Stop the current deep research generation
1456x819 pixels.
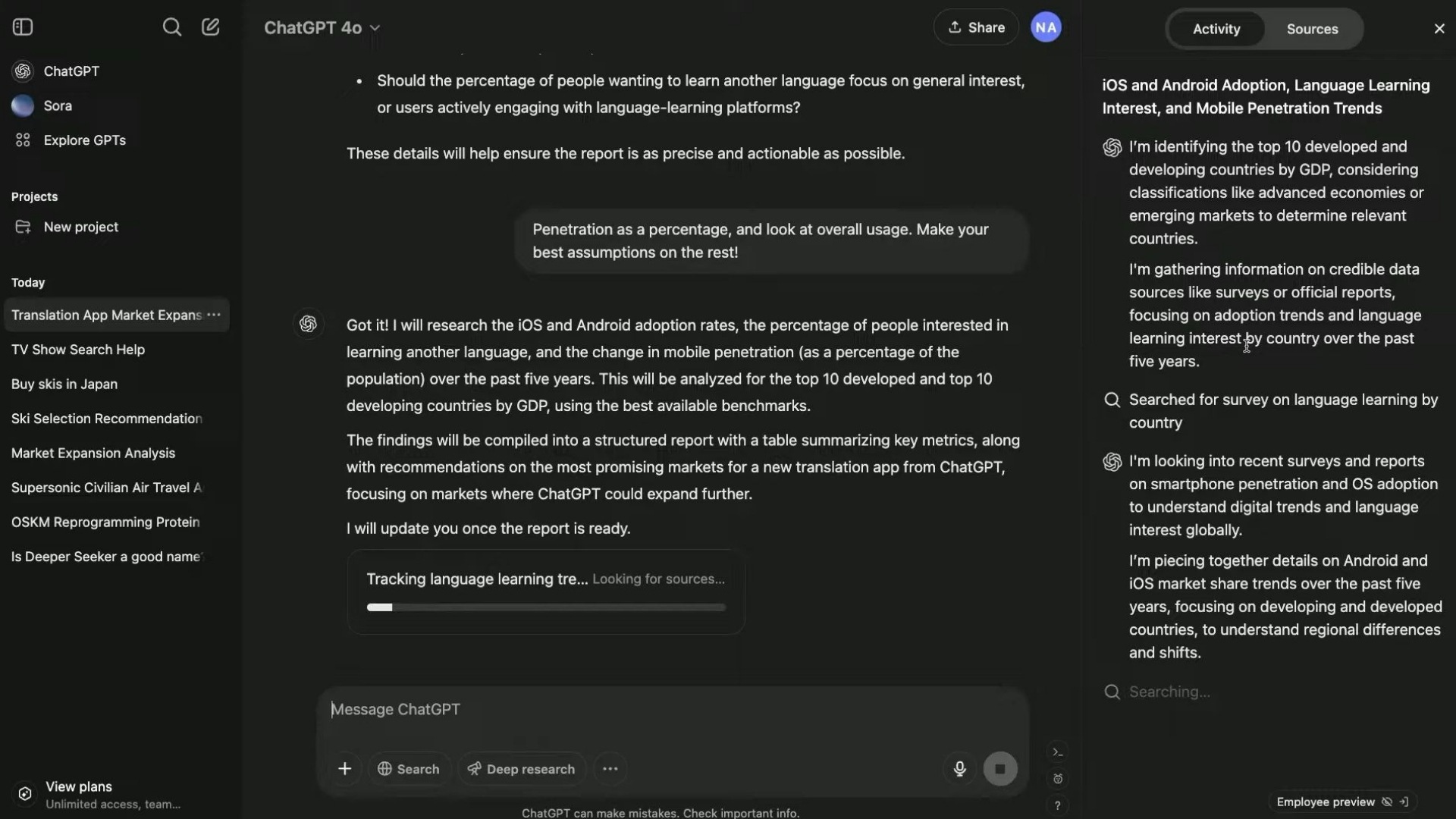pos(1001,768)
